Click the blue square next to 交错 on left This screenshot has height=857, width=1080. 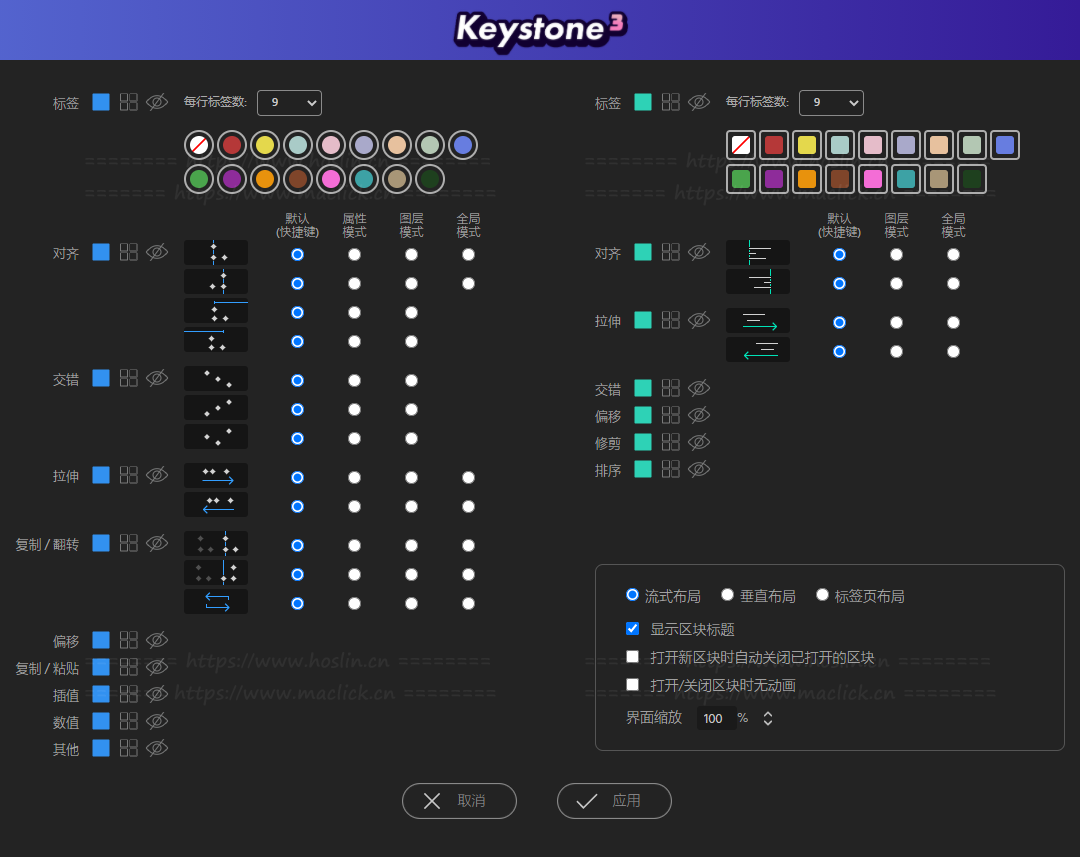[101, 378]
